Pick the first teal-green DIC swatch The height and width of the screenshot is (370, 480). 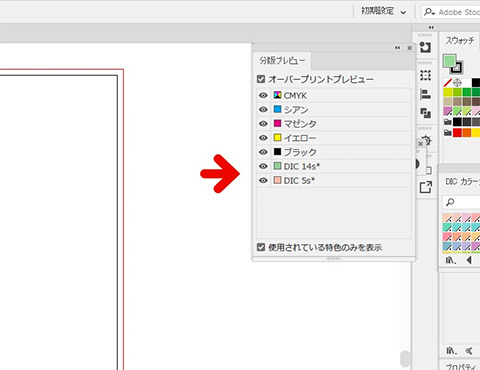[x=448, y=228]
